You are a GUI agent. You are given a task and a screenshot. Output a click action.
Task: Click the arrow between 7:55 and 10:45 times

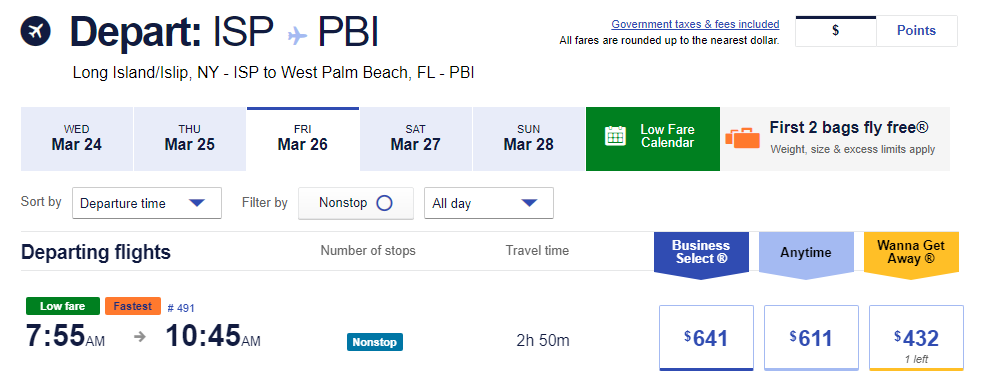(140, 337)
